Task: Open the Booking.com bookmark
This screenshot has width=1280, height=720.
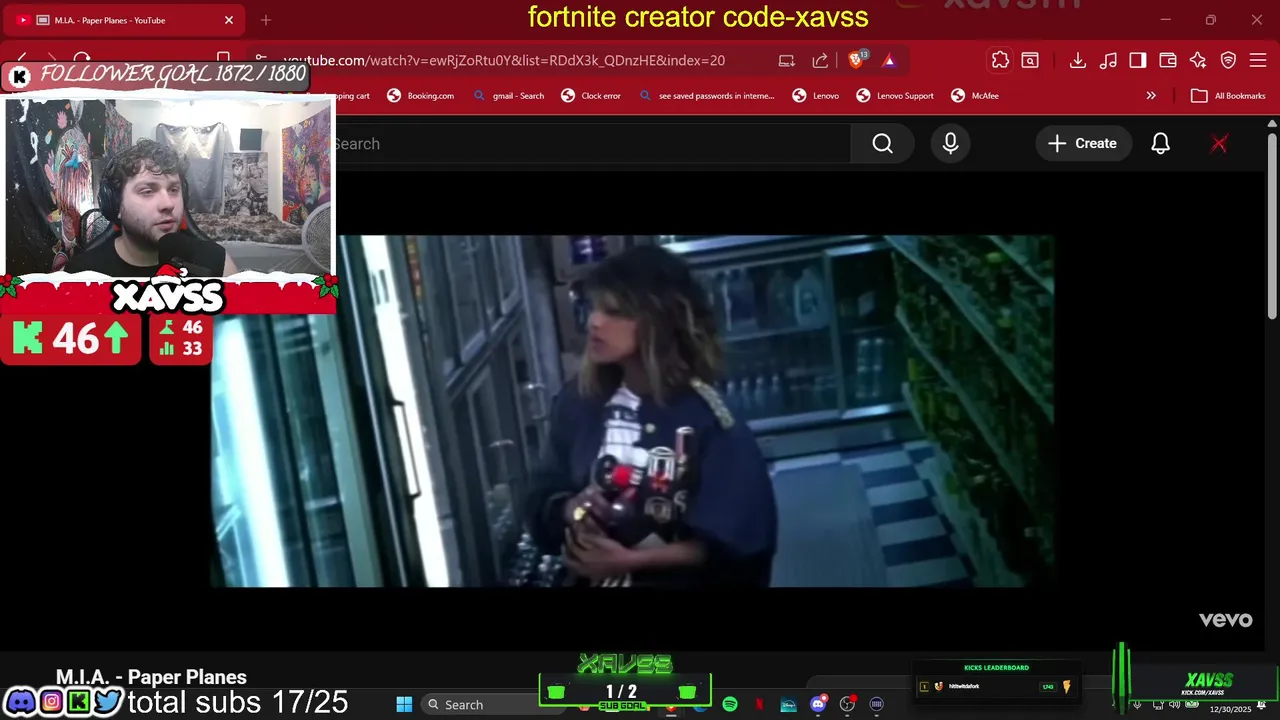Action: [420, 96]
